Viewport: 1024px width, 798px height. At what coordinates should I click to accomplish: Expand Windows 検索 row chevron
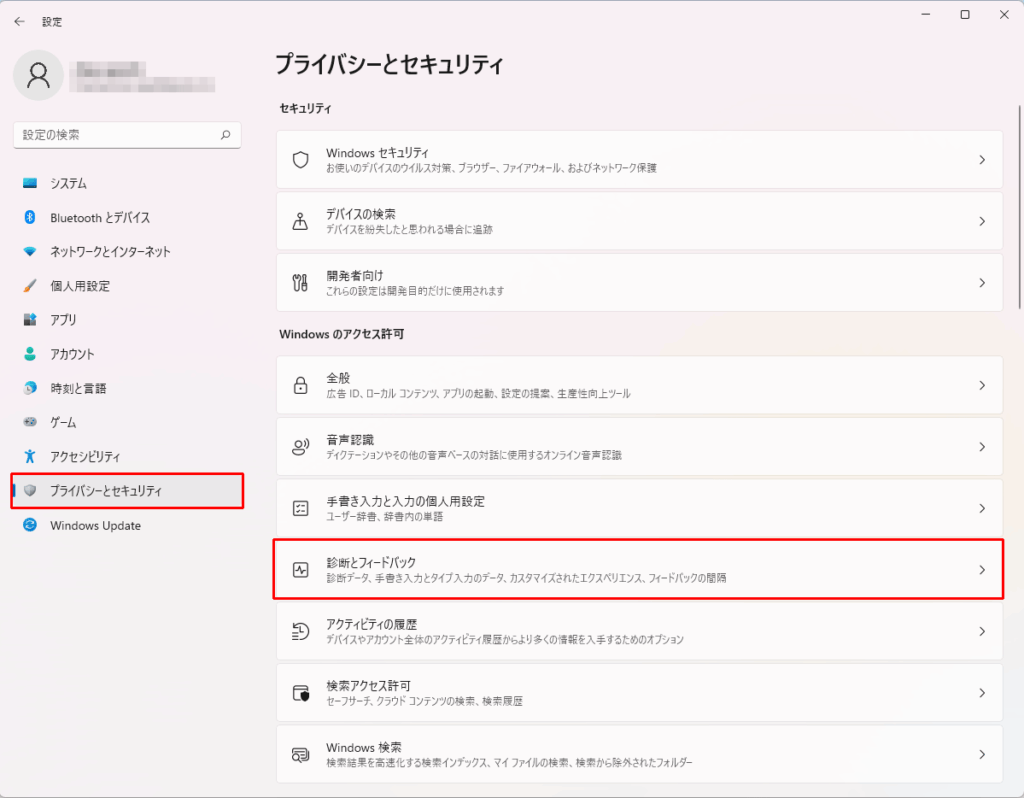pyautogui.click(x=982, y=754)
